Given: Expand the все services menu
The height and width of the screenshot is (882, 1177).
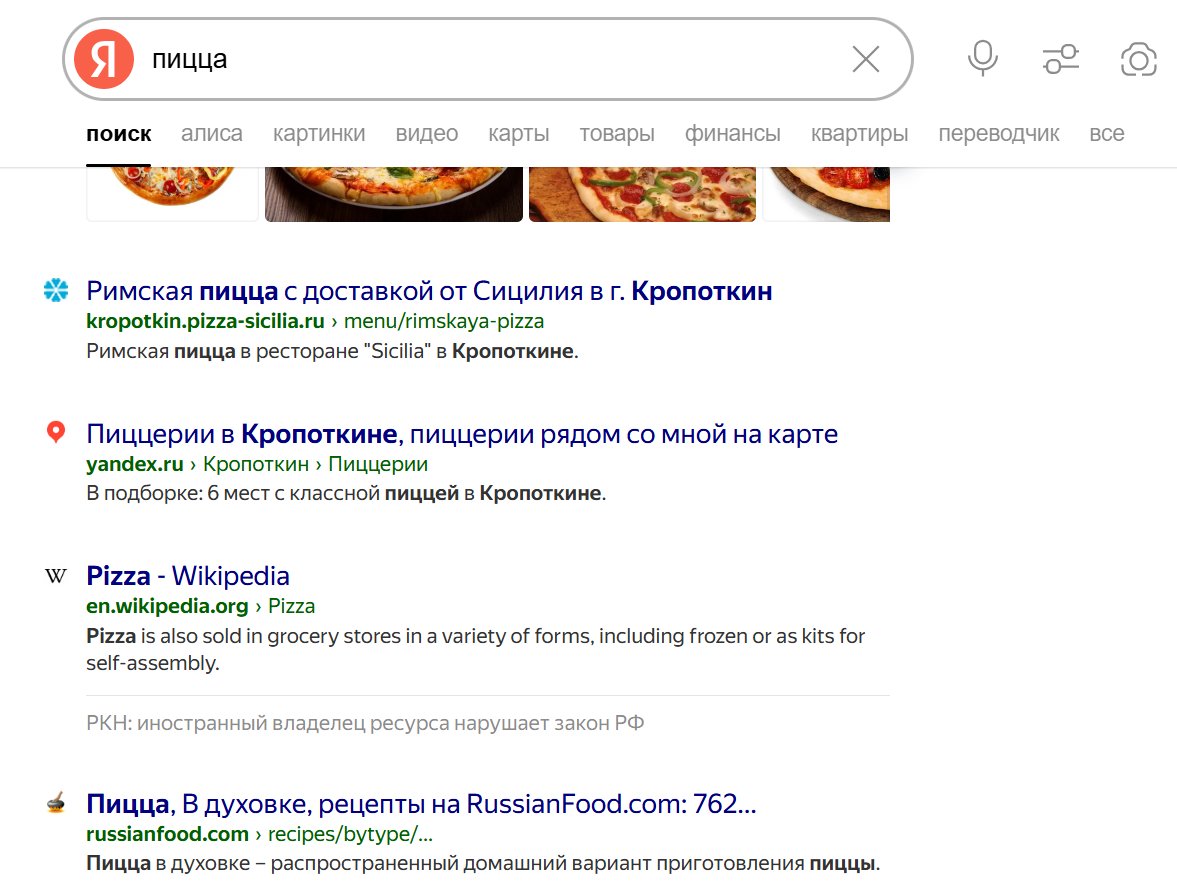Looking at the screenshot, I should point(1106,134).
